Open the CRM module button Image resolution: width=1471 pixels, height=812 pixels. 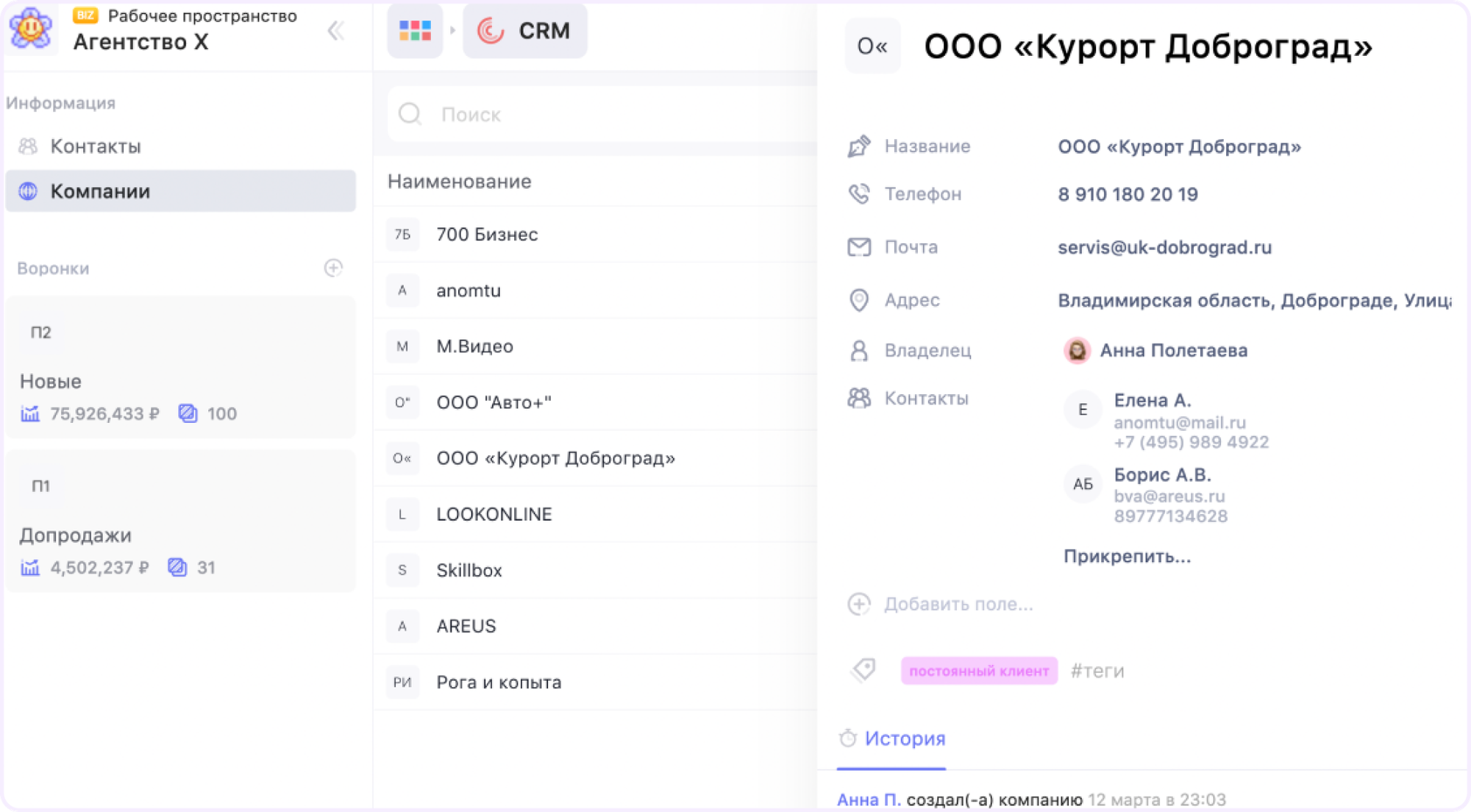[525, 30]
